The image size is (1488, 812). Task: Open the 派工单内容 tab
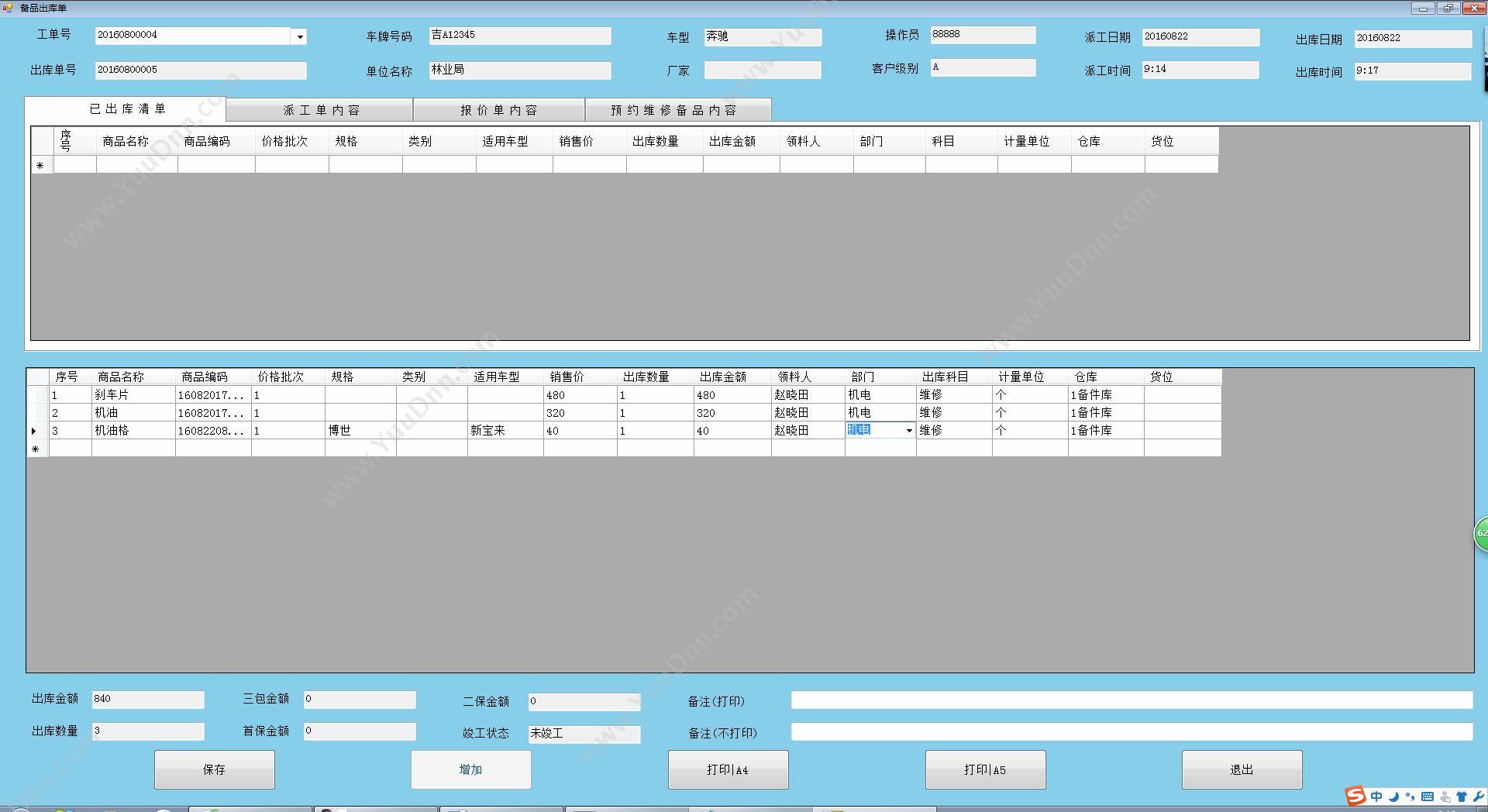click(320, 110)
